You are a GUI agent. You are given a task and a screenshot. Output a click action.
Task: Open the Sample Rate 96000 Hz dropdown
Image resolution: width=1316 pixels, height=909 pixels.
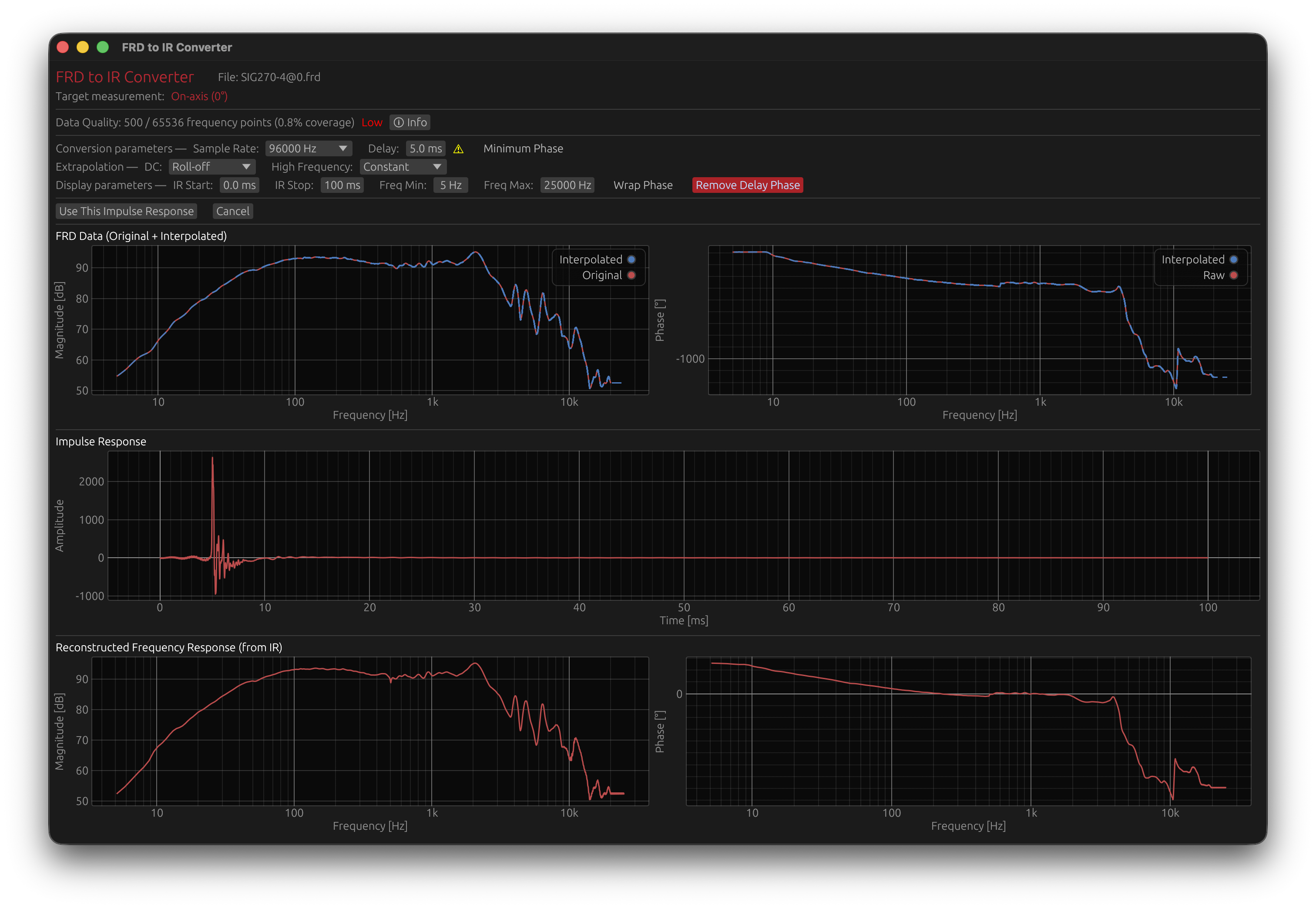[309, 148]
